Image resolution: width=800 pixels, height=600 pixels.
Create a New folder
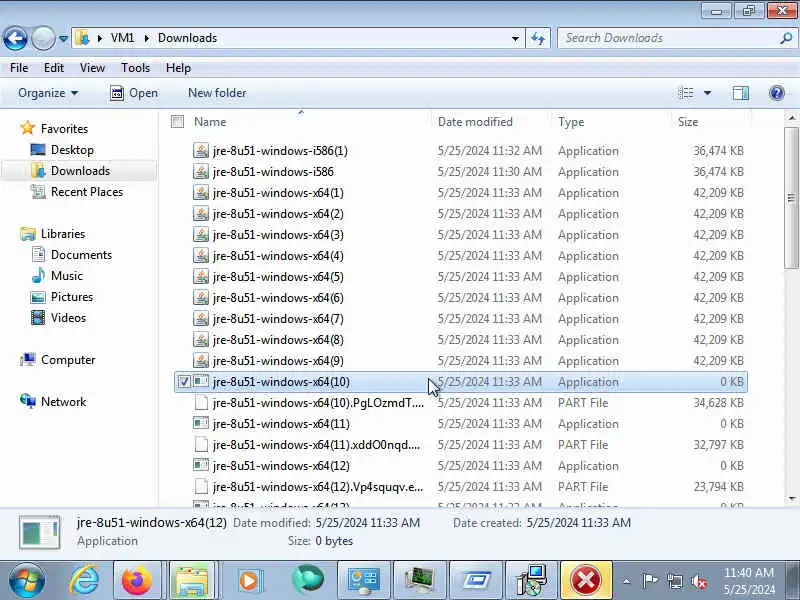coord(217,93)
